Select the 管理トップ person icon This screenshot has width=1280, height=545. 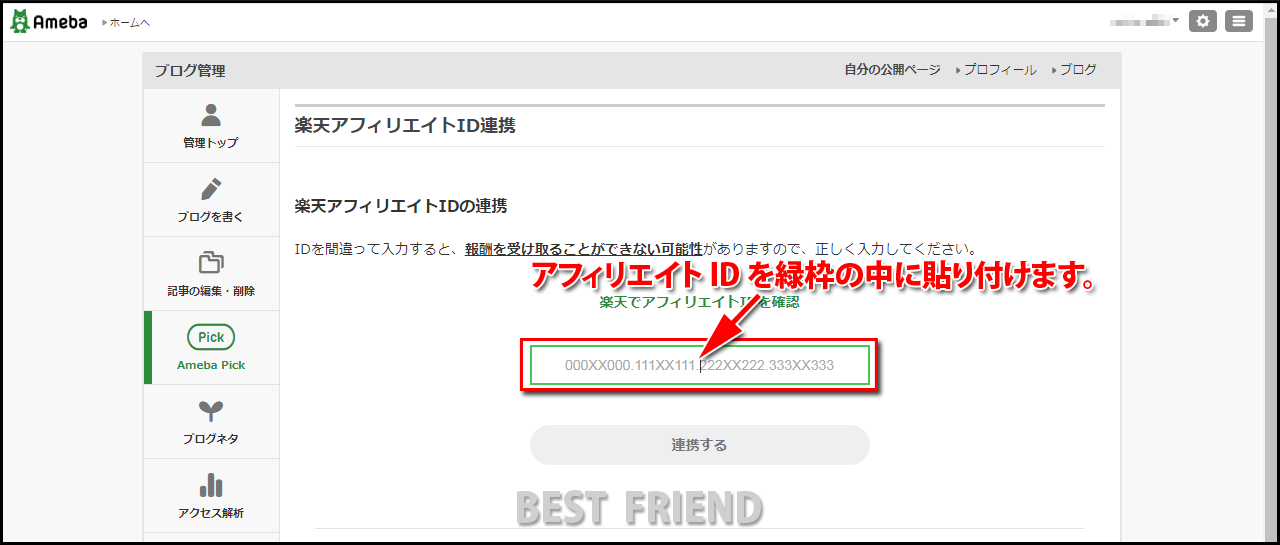pyautogui.click(x=211, y=114)
